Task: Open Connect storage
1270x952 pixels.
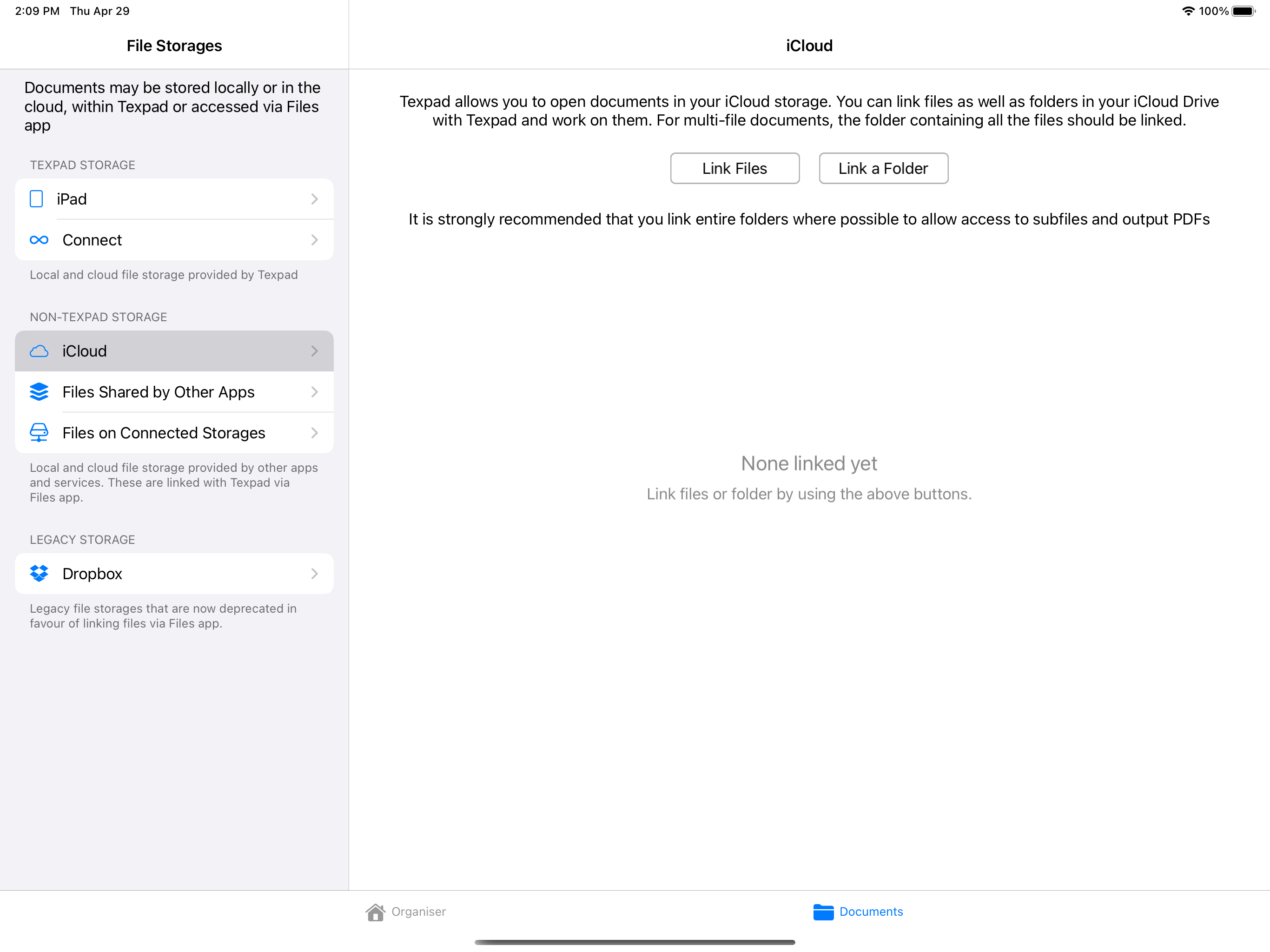Action: (174, 240)
